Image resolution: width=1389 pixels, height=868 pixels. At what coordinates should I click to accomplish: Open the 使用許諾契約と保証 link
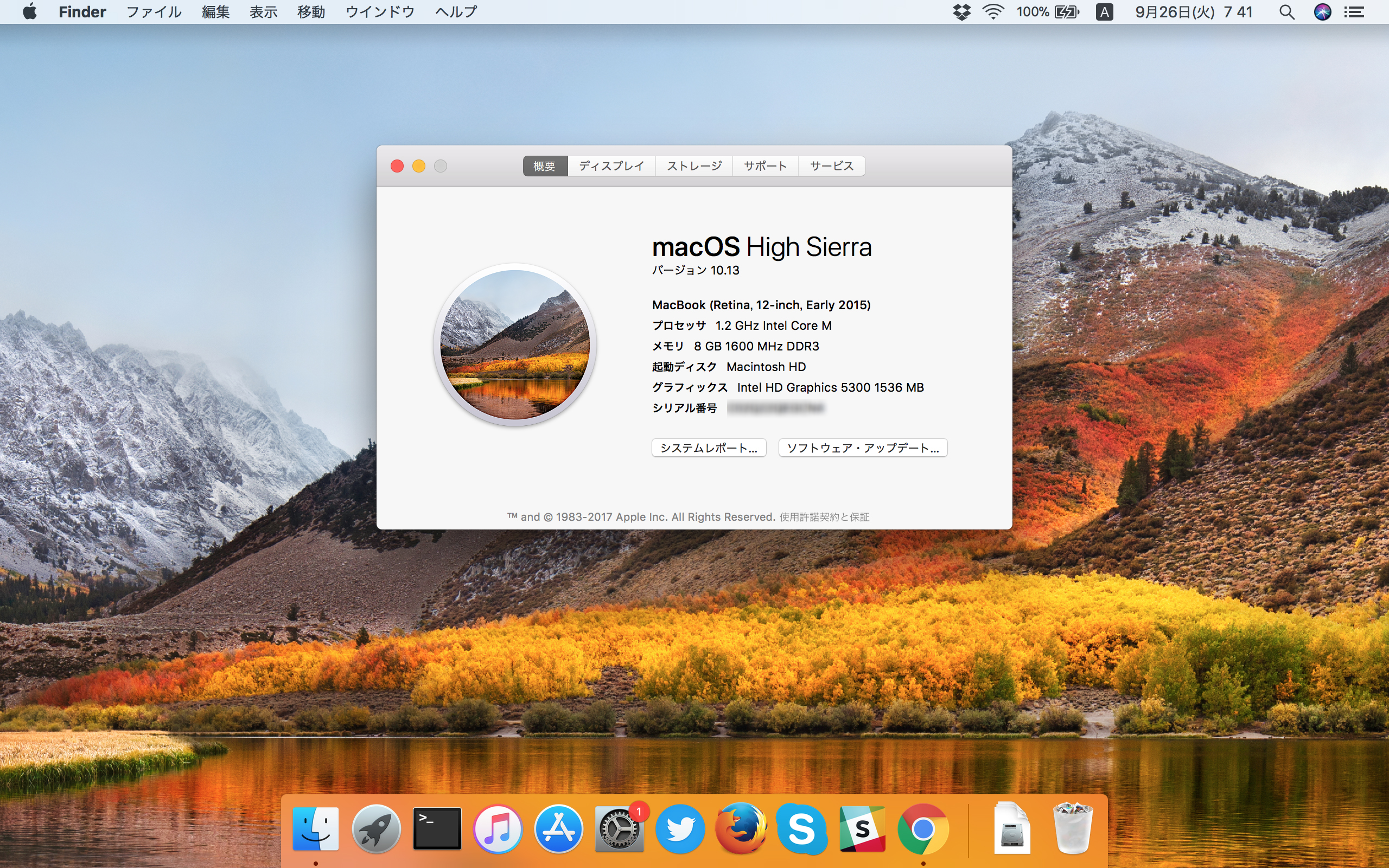(x=825, y=516)
